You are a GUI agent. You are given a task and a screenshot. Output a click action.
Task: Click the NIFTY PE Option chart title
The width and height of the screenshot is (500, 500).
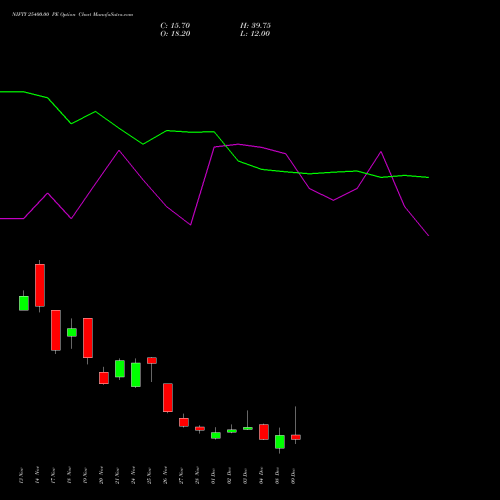pyautogui.click(x=72, y=14)
